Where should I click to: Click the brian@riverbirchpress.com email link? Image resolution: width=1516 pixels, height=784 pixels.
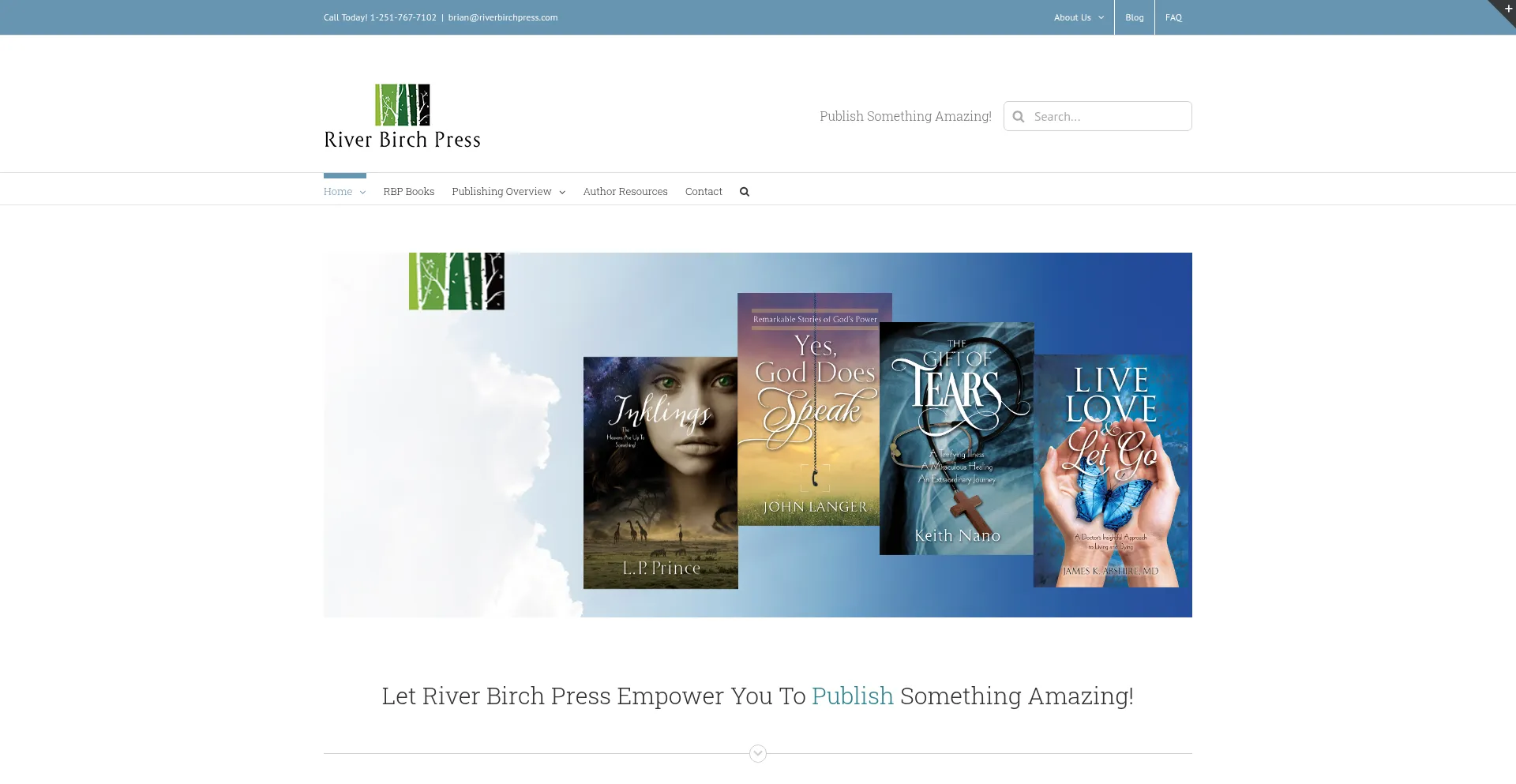tap(502, 17)
